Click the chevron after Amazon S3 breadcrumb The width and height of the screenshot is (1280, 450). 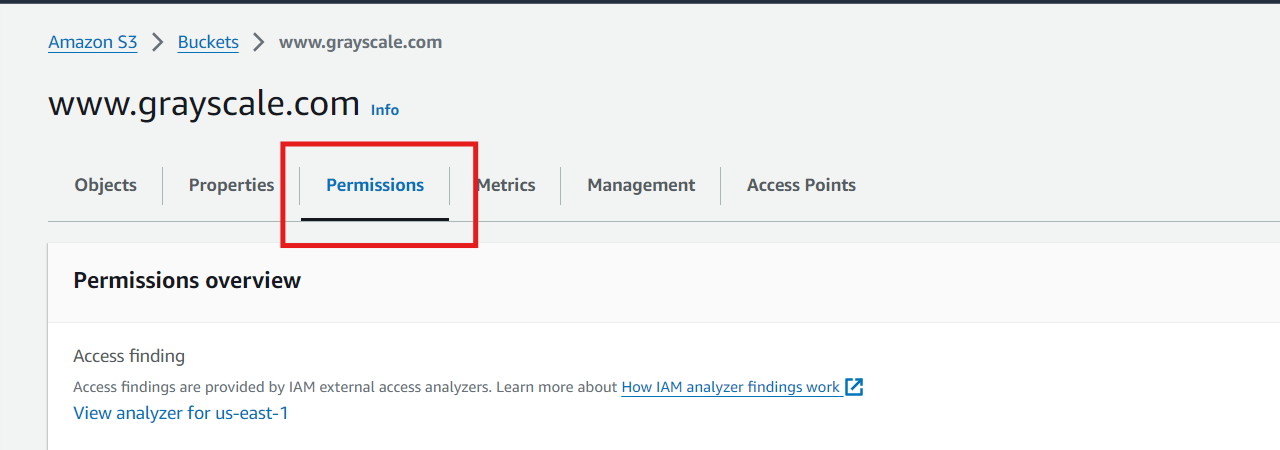tap(157, 42)
